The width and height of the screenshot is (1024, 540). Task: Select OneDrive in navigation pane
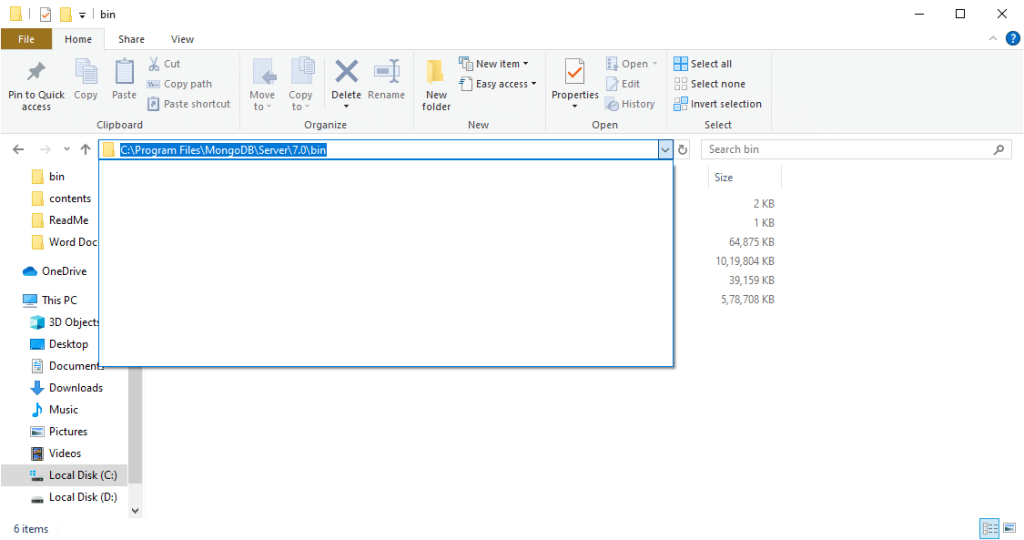pyautogui.click(x=55, y=271)
